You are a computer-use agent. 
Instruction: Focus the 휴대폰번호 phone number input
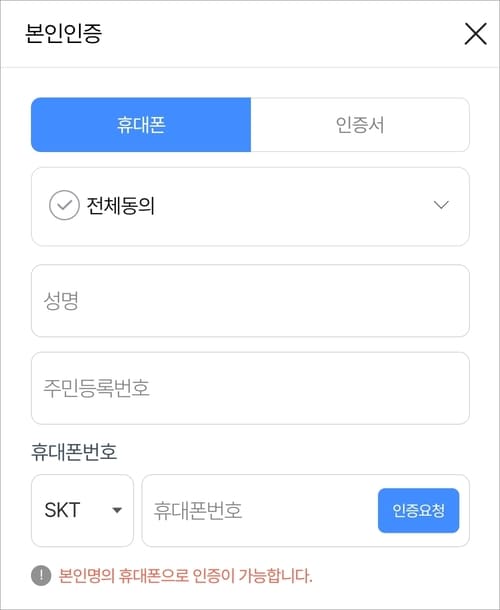261,510
